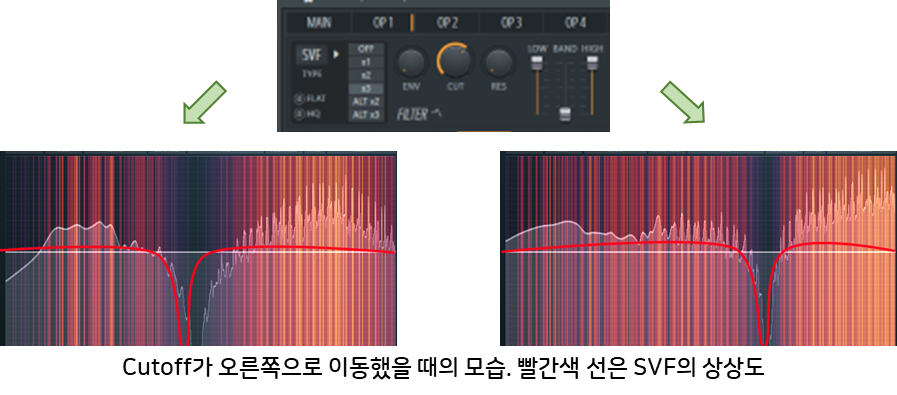Switch to the OP 3 tab

[x=511, y=23]
